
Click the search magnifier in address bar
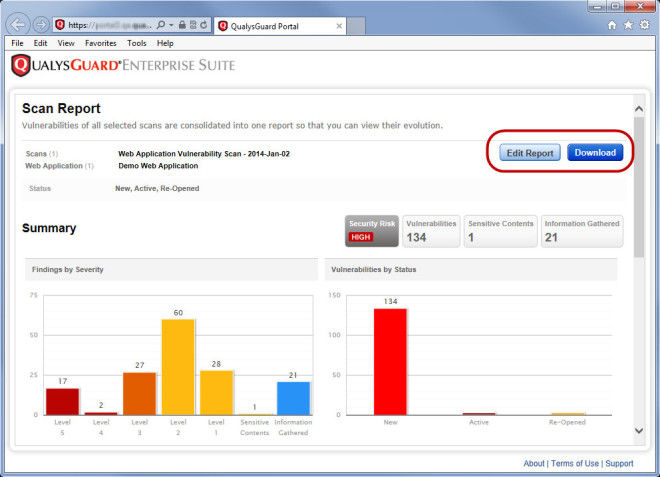pos(161,25)
